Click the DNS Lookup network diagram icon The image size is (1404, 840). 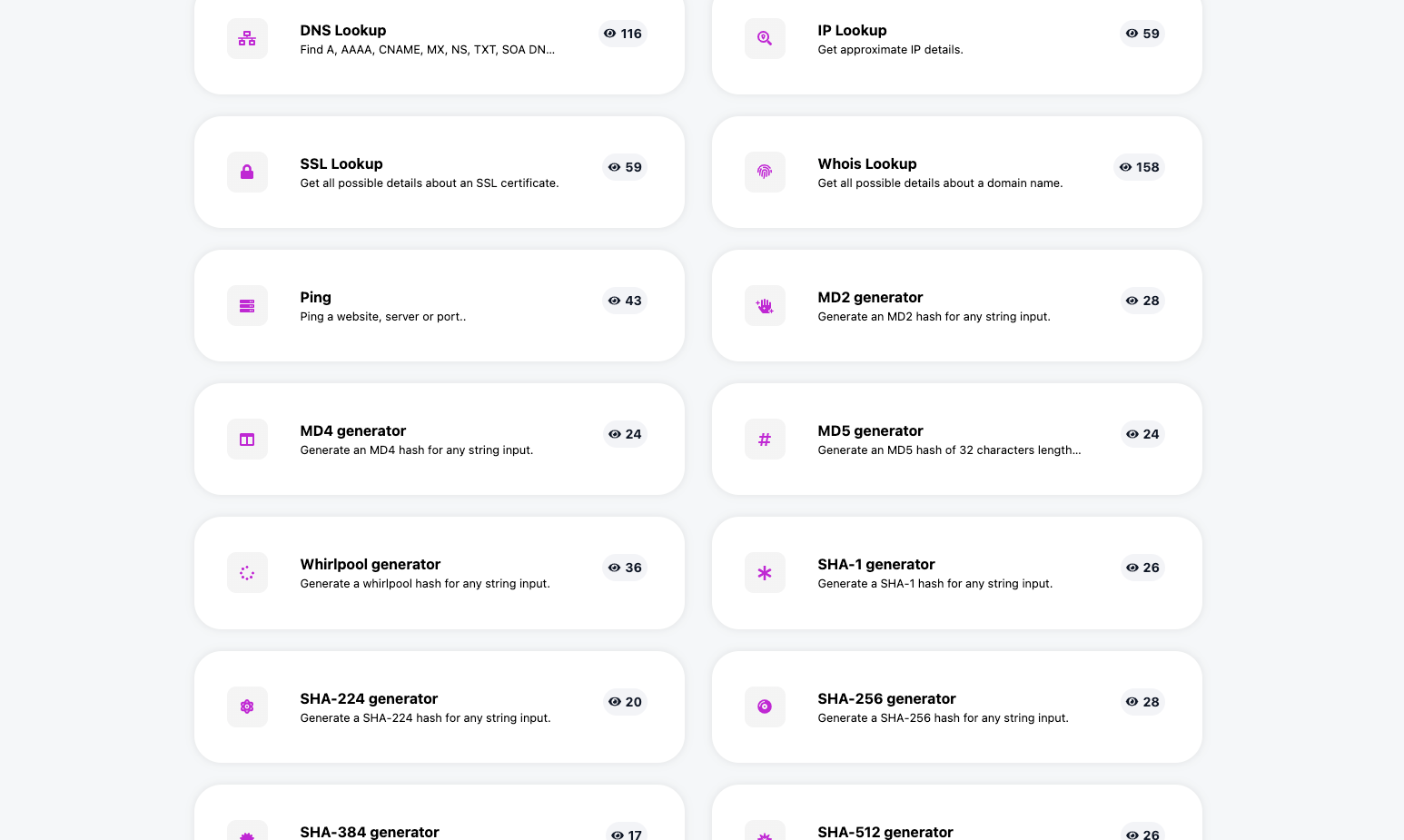(247, 38)
